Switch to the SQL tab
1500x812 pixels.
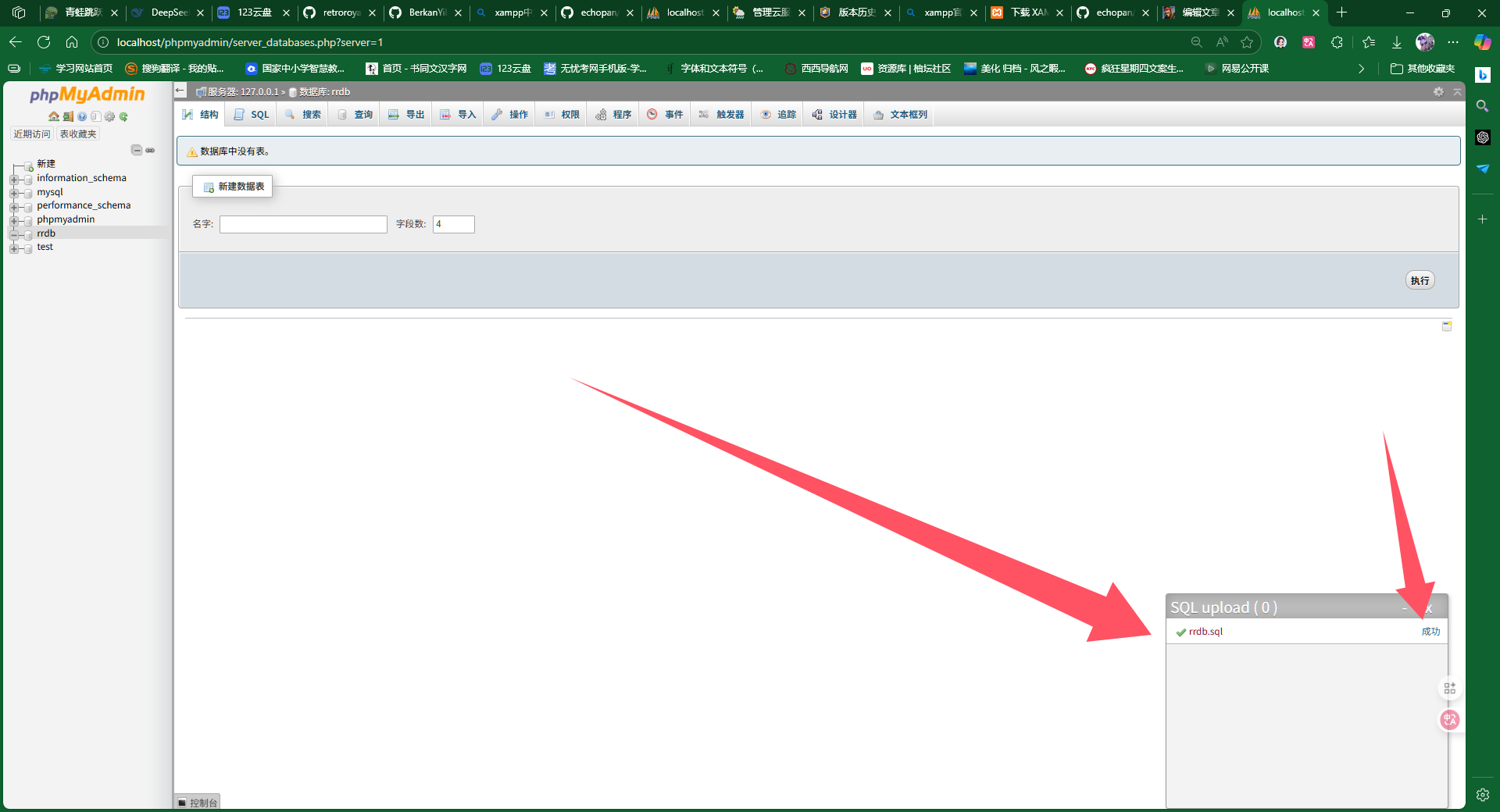252,115
